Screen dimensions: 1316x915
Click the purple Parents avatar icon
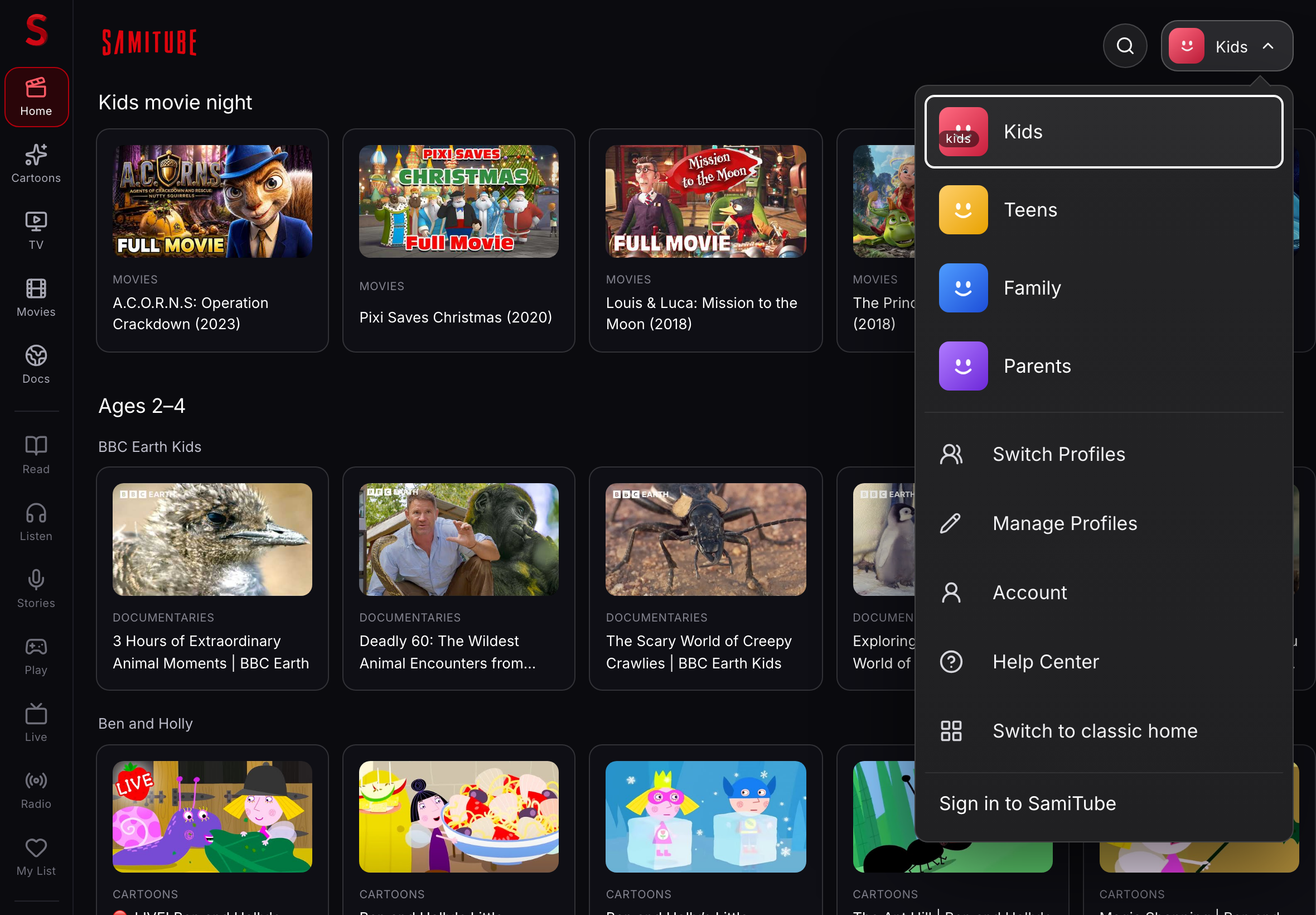(x=963, y=366)
